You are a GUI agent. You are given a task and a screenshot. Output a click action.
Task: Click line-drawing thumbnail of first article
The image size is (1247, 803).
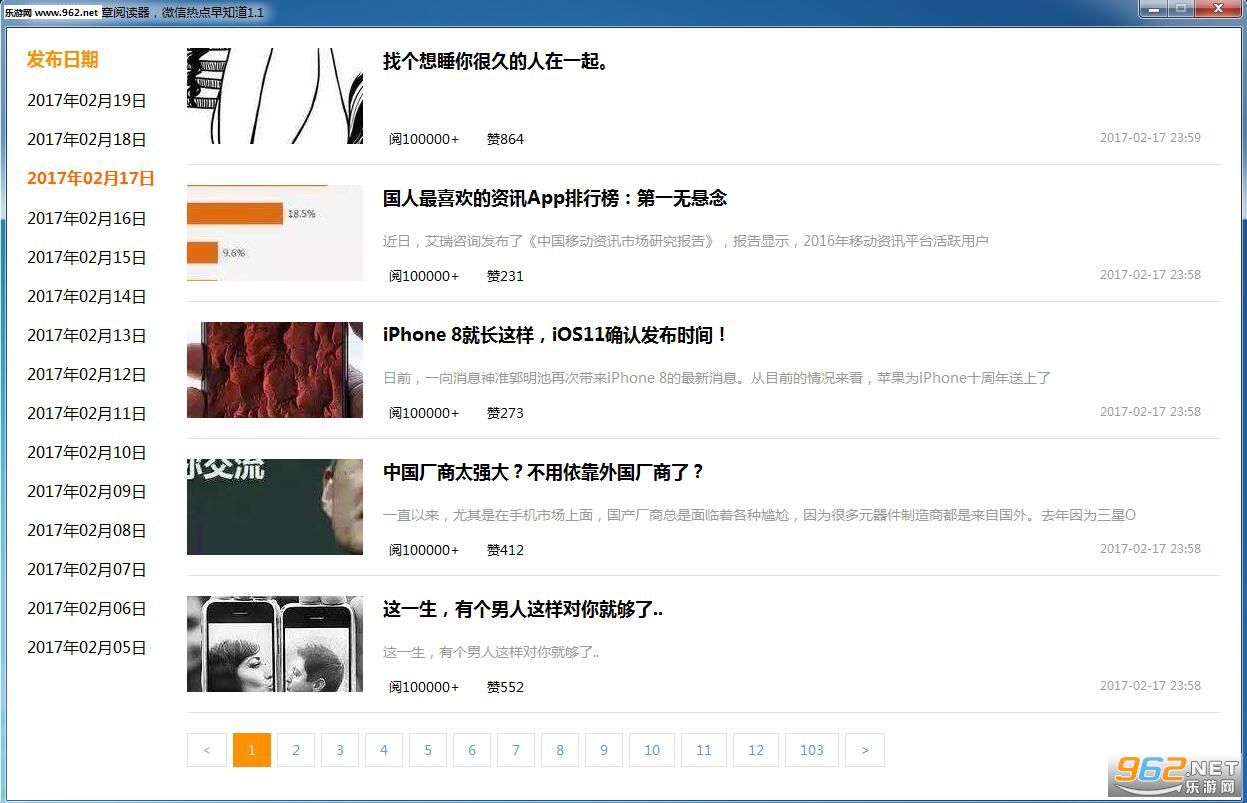[275, 96]
